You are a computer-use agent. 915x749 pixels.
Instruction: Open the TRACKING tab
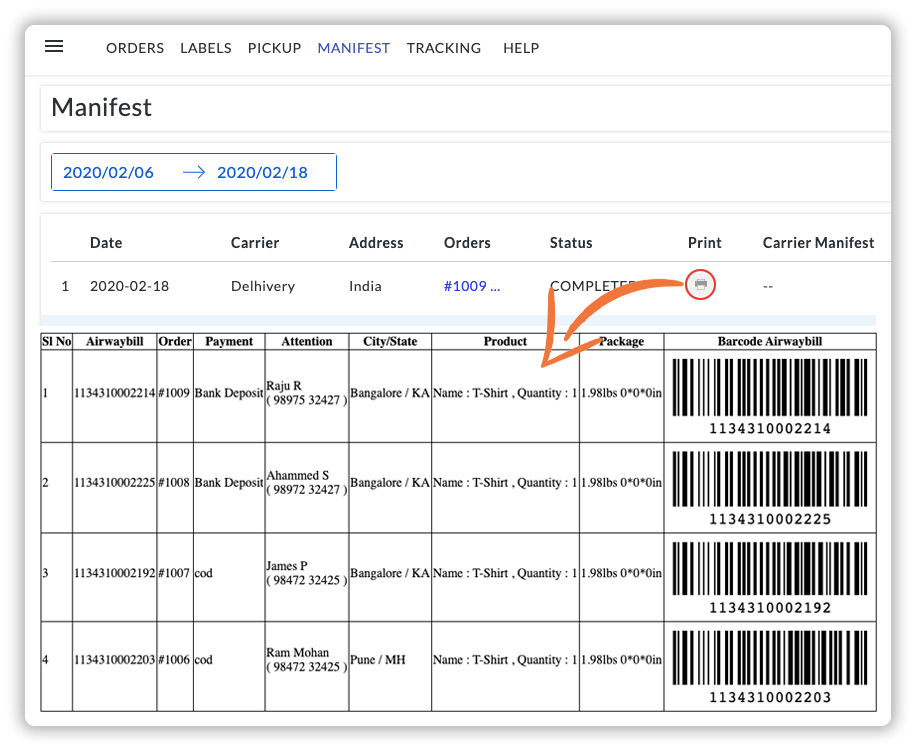[443, 48]
